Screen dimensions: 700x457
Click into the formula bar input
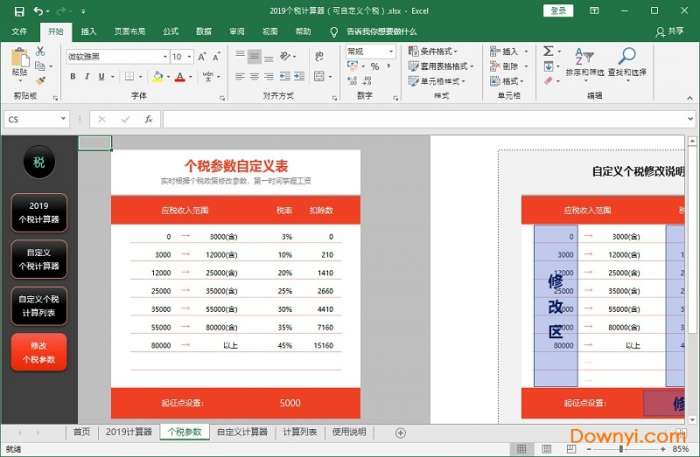click(420, 119)
